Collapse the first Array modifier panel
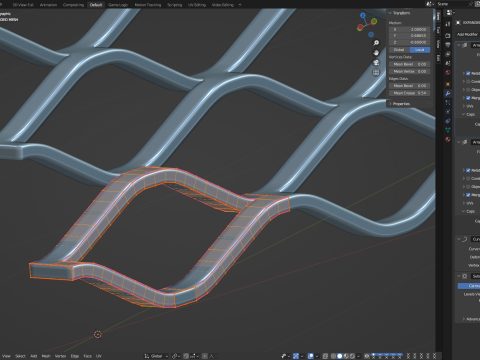480x360 pixels. (x=459, y=45)
